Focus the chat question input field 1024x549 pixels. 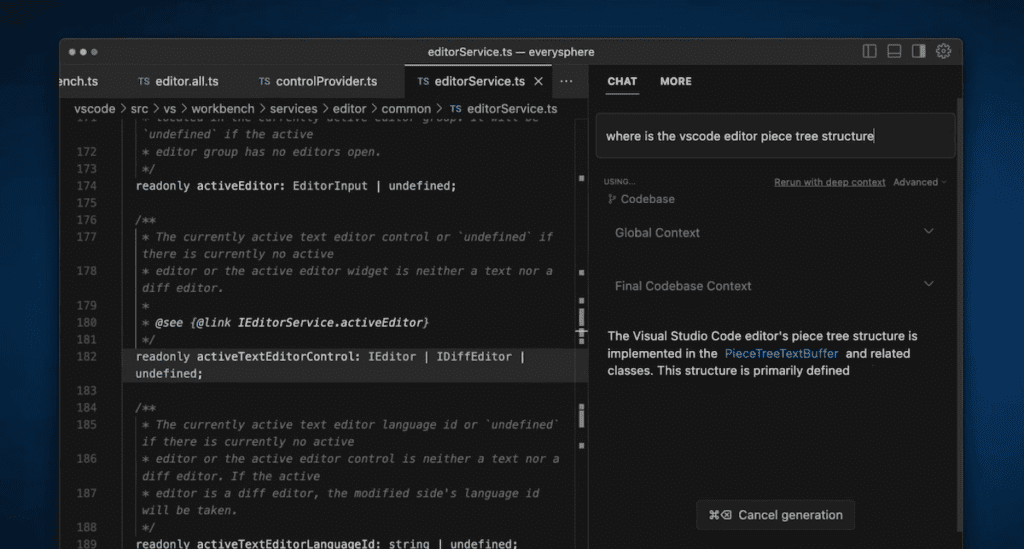click(x=775, y=136)
